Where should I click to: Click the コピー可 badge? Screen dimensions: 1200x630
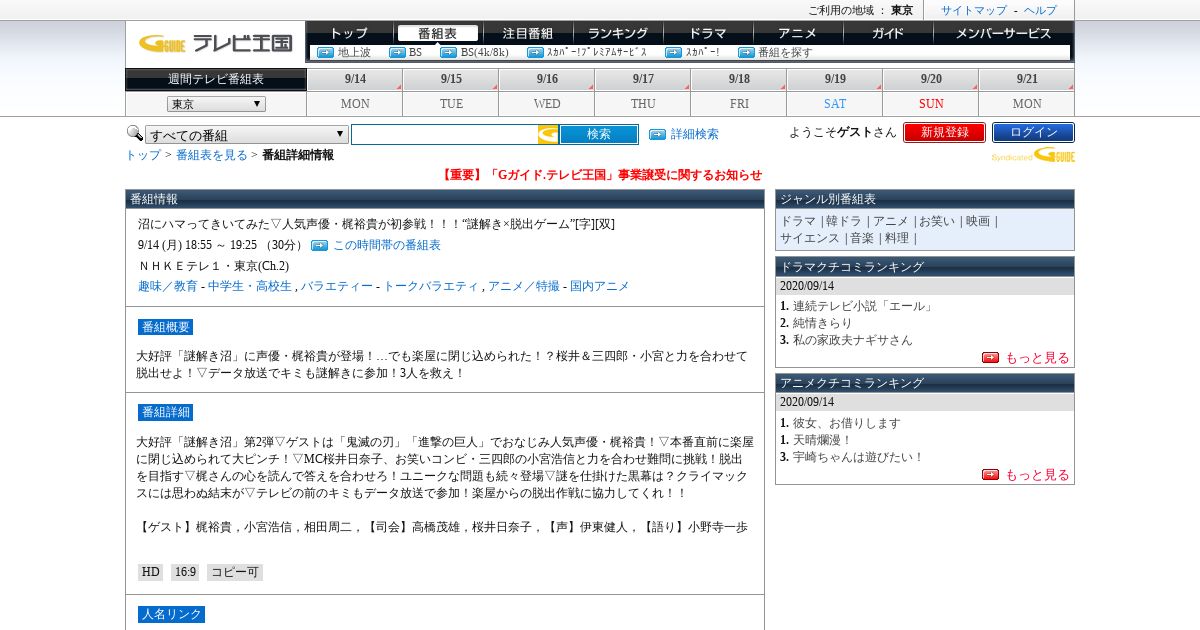coord(235,572)
